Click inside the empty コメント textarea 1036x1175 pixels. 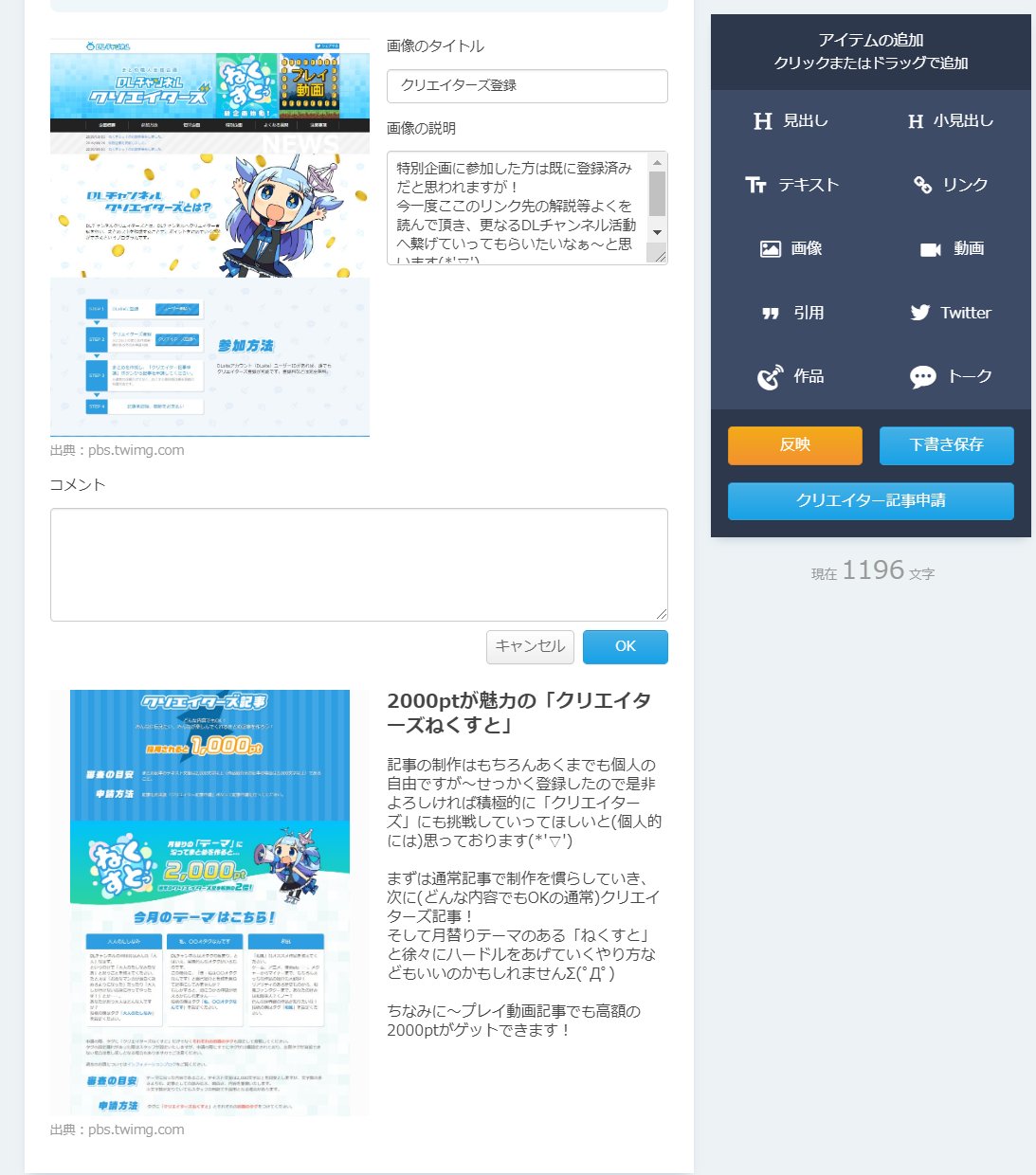(359, 565)
